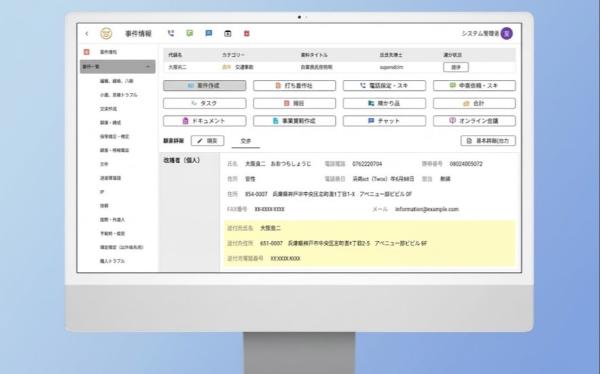
Task: Go back with the left arrow icon
Action: 87,34
